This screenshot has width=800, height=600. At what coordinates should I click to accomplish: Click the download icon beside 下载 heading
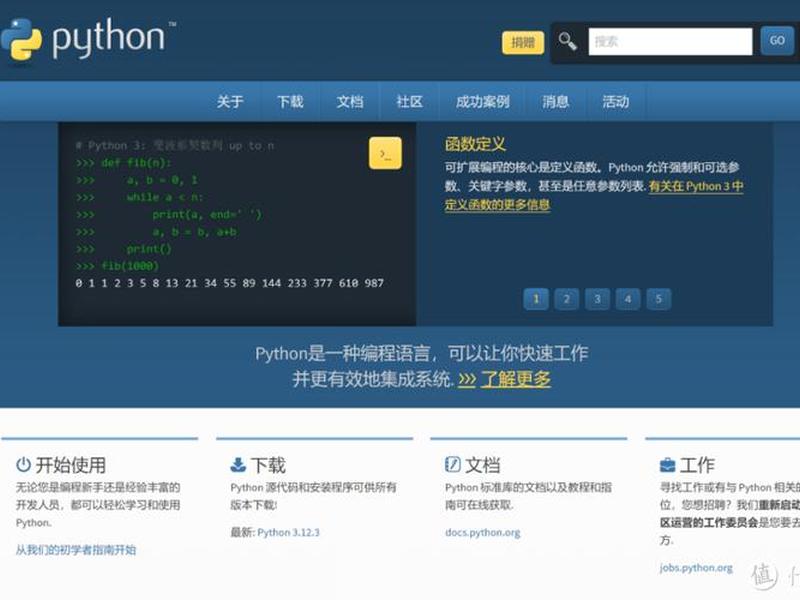tap(238, 465)
